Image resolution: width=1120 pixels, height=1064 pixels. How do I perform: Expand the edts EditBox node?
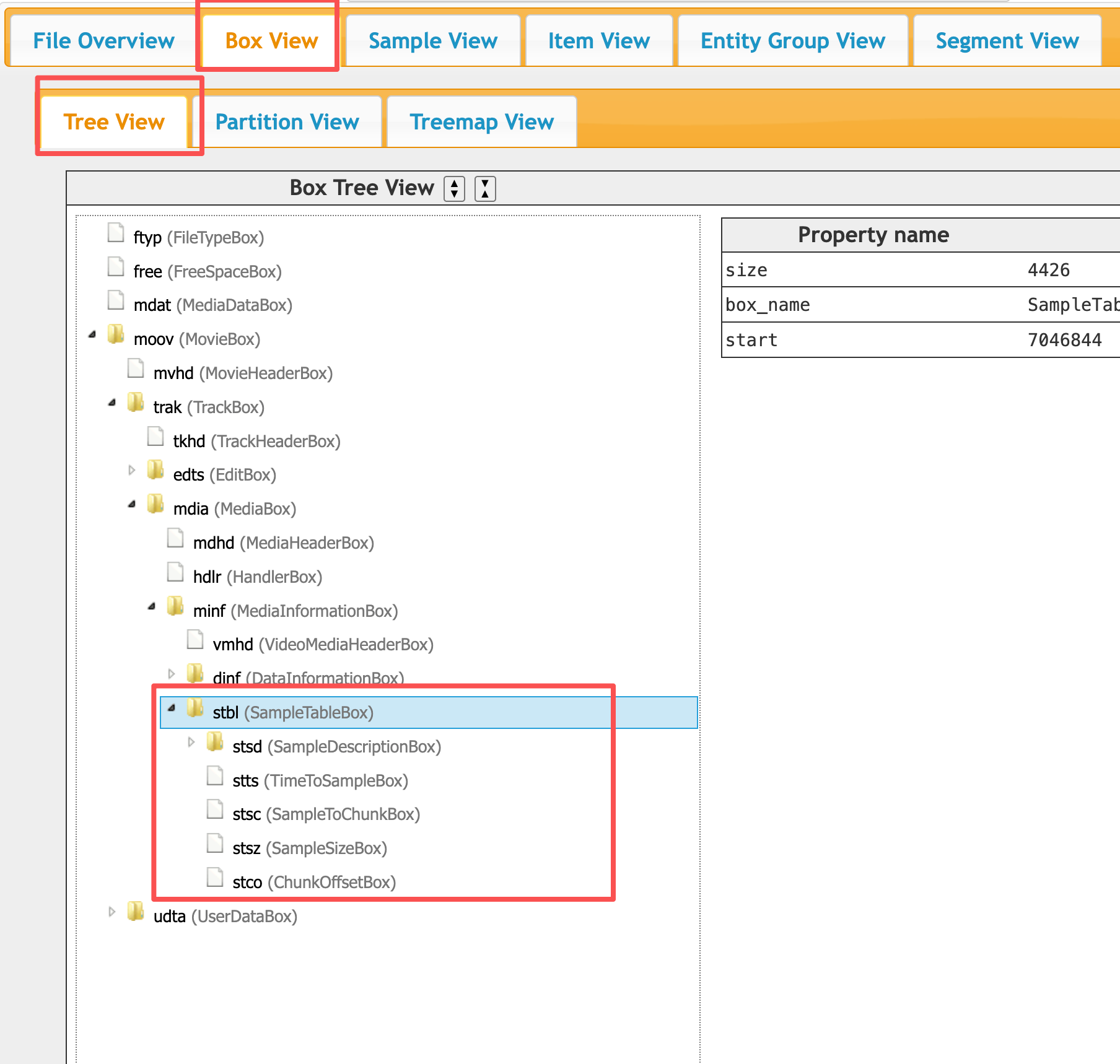point(131,471)
